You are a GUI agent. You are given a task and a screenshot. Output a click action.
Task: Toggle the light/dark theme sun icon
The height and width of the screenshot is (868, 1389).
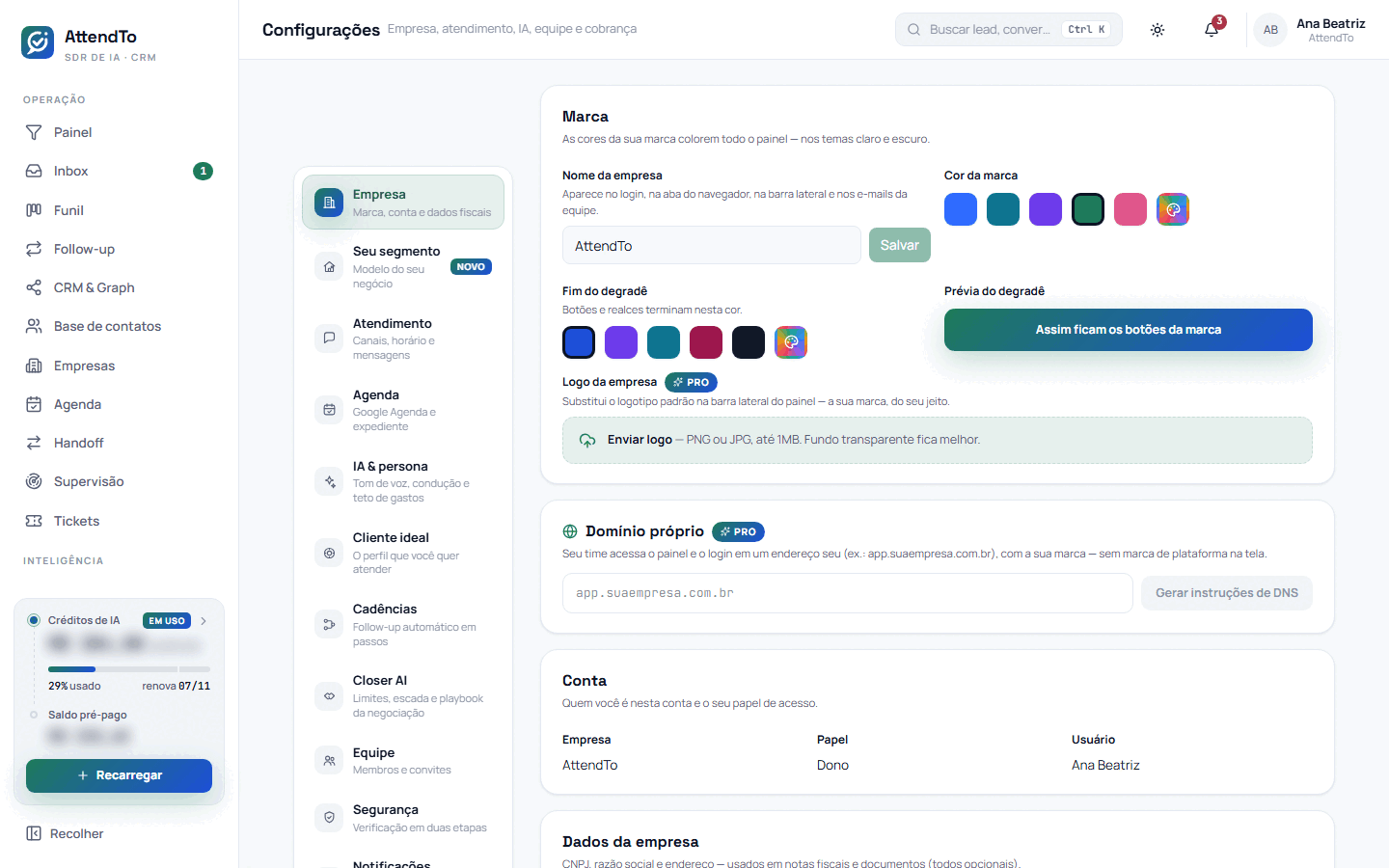(x=1157, y=30)
